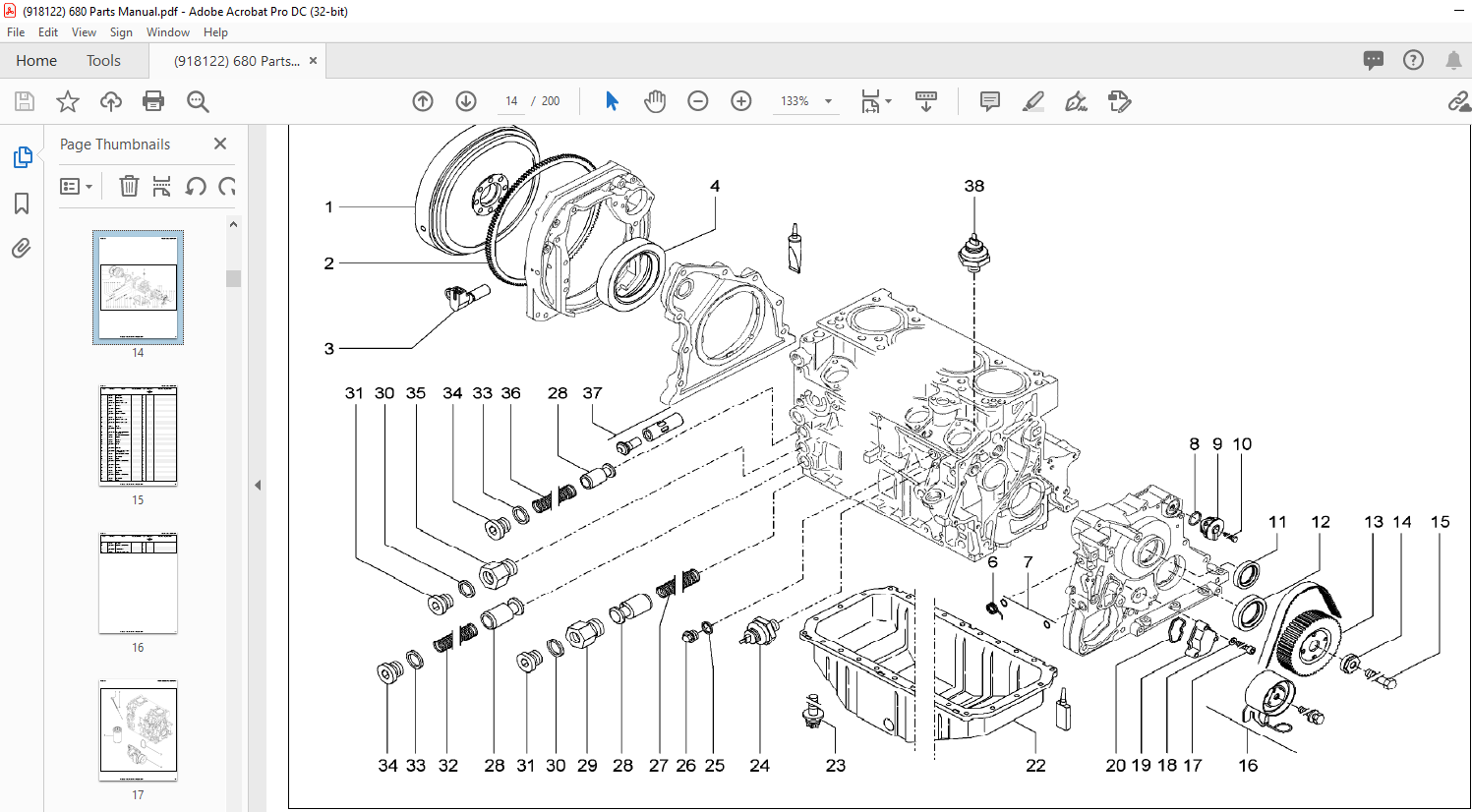Select page 17 thumbnail
This screenshot has height=812, width=1472.
pyautogui.click(x=138, y=730)
